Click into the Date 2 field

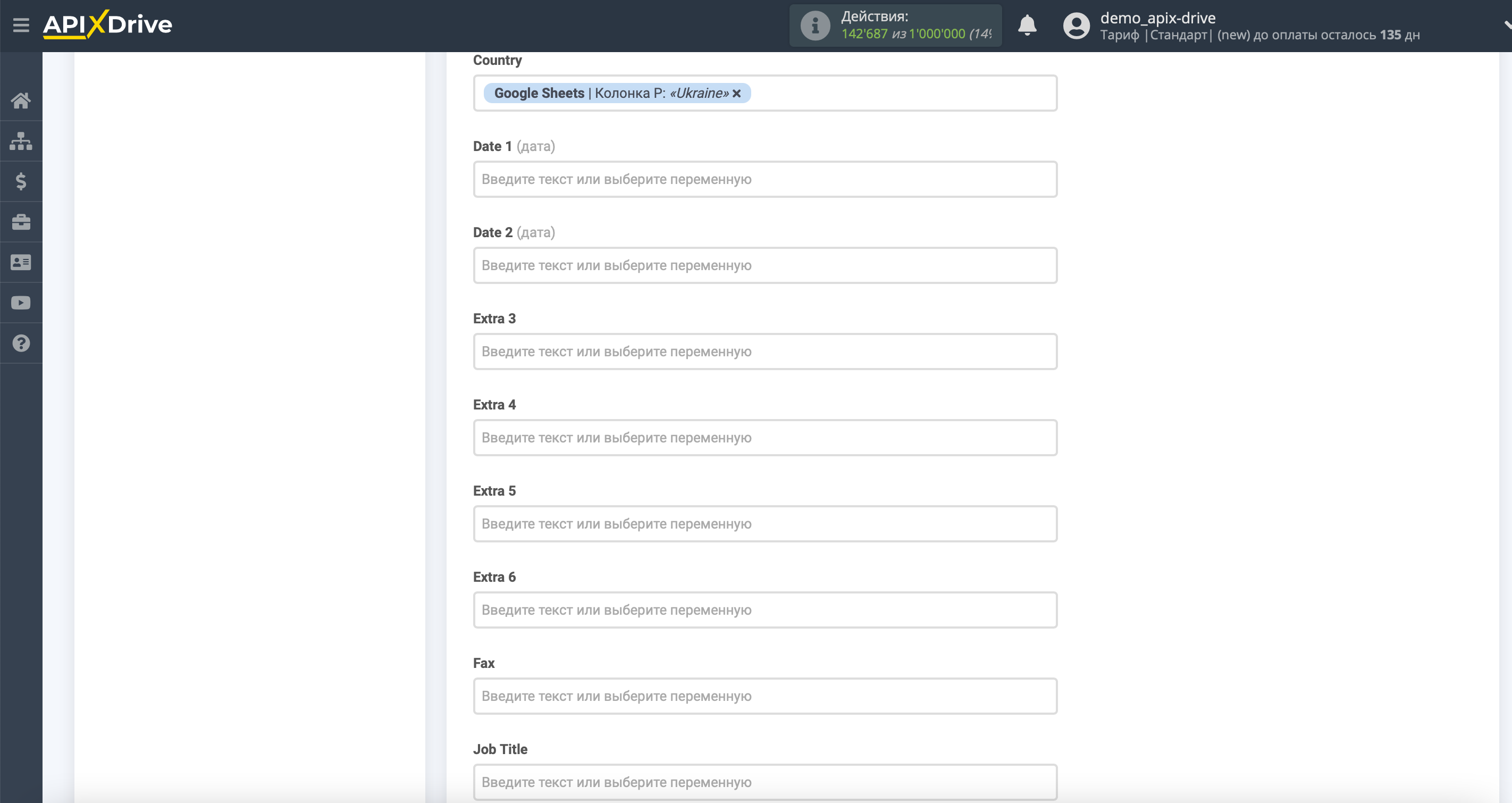[766, 266]
